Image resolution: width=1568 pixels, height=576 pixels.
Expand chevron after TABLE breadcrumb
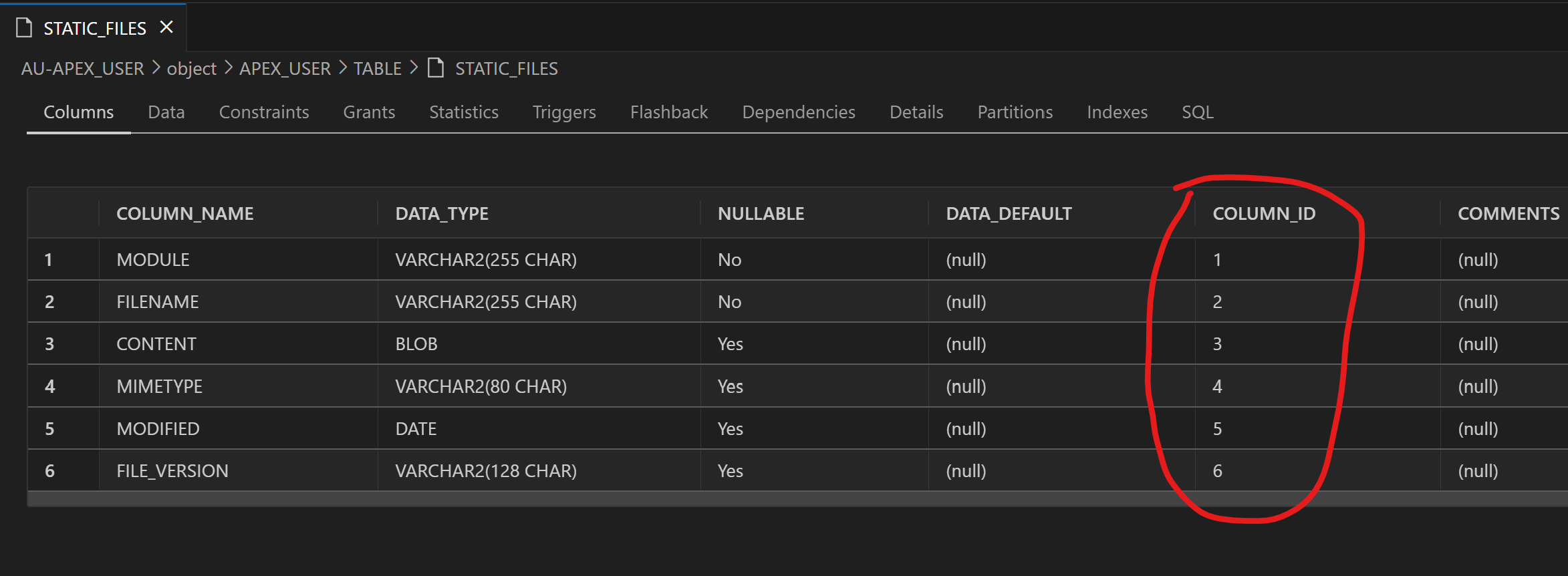[414, 67]
